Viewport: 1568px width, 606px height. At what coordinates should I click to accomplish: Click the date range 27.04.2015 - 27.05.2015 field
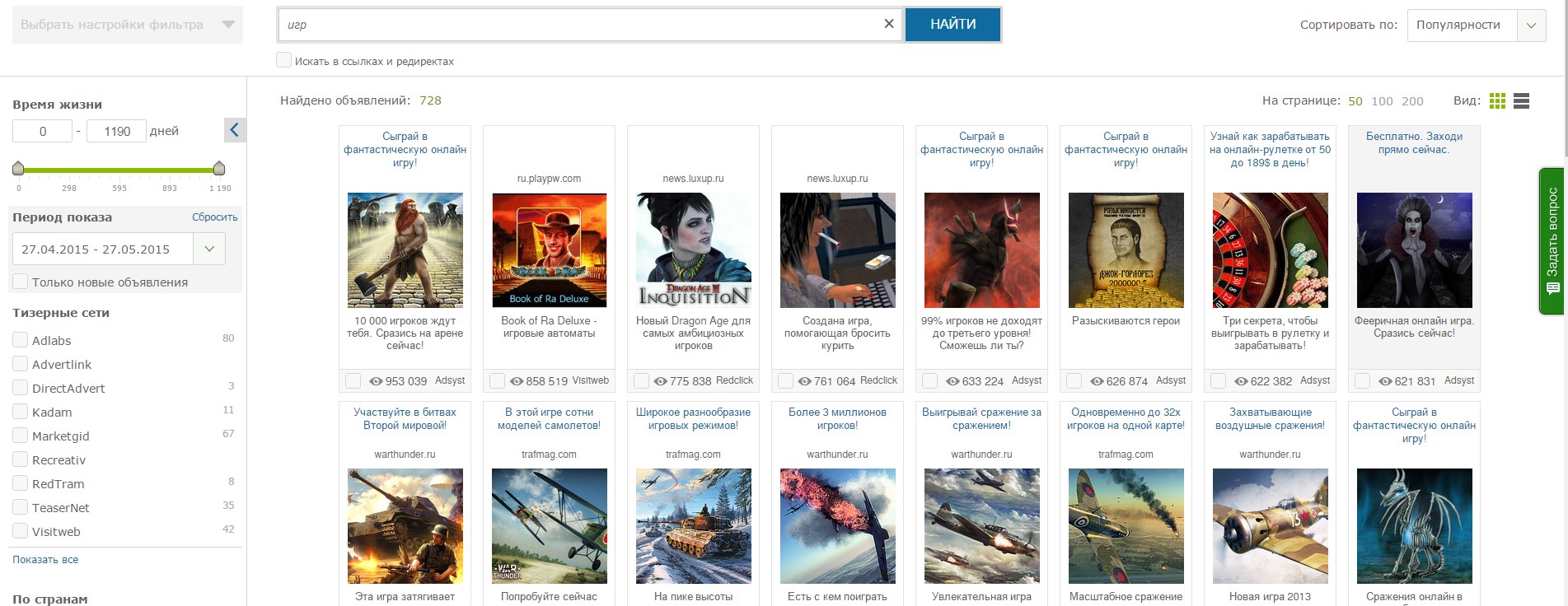(x=103, y=249)
